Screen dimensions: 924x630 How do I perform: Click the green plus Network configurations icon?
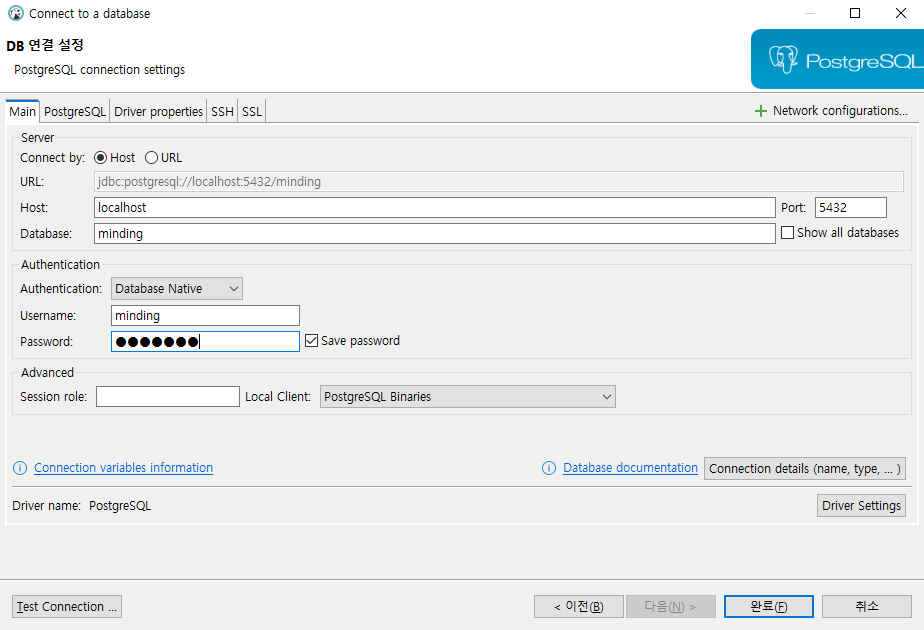coord(761,111)
